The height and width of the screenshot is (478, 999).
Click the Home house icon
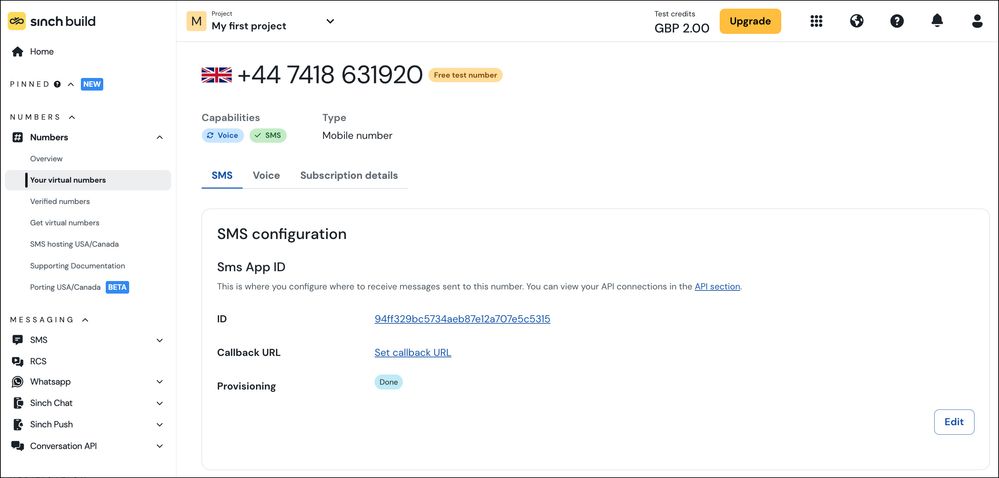[18, 52]
